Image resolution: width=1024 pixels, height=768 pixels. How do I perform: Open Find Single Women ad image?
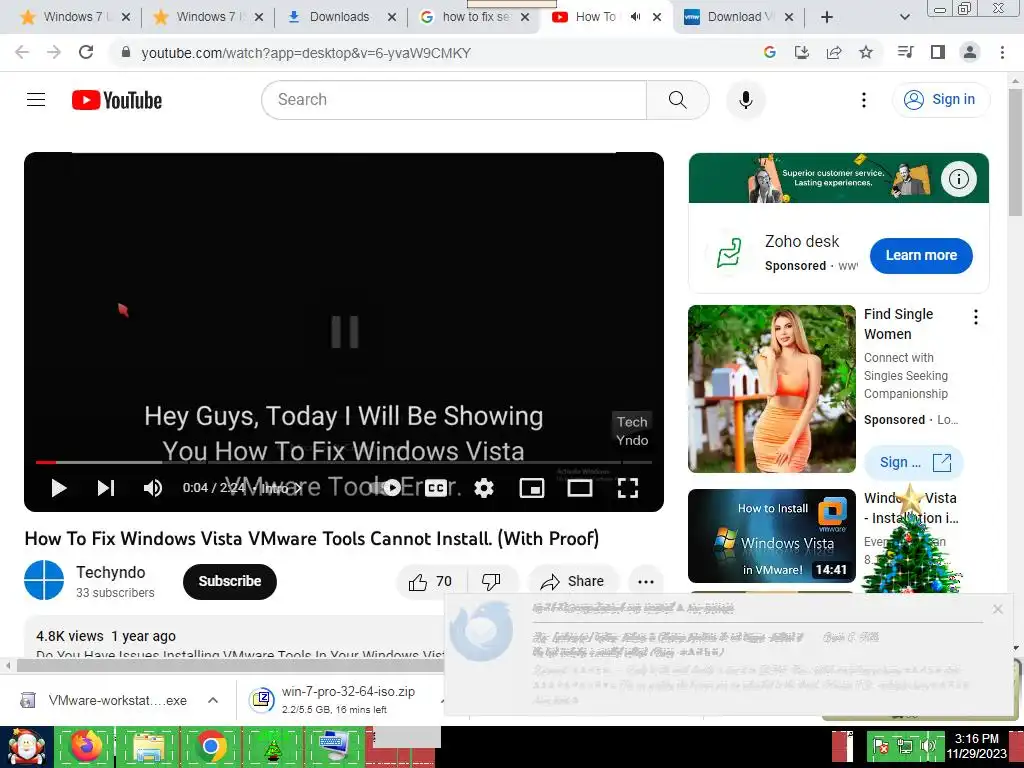(x=771, y=389)
